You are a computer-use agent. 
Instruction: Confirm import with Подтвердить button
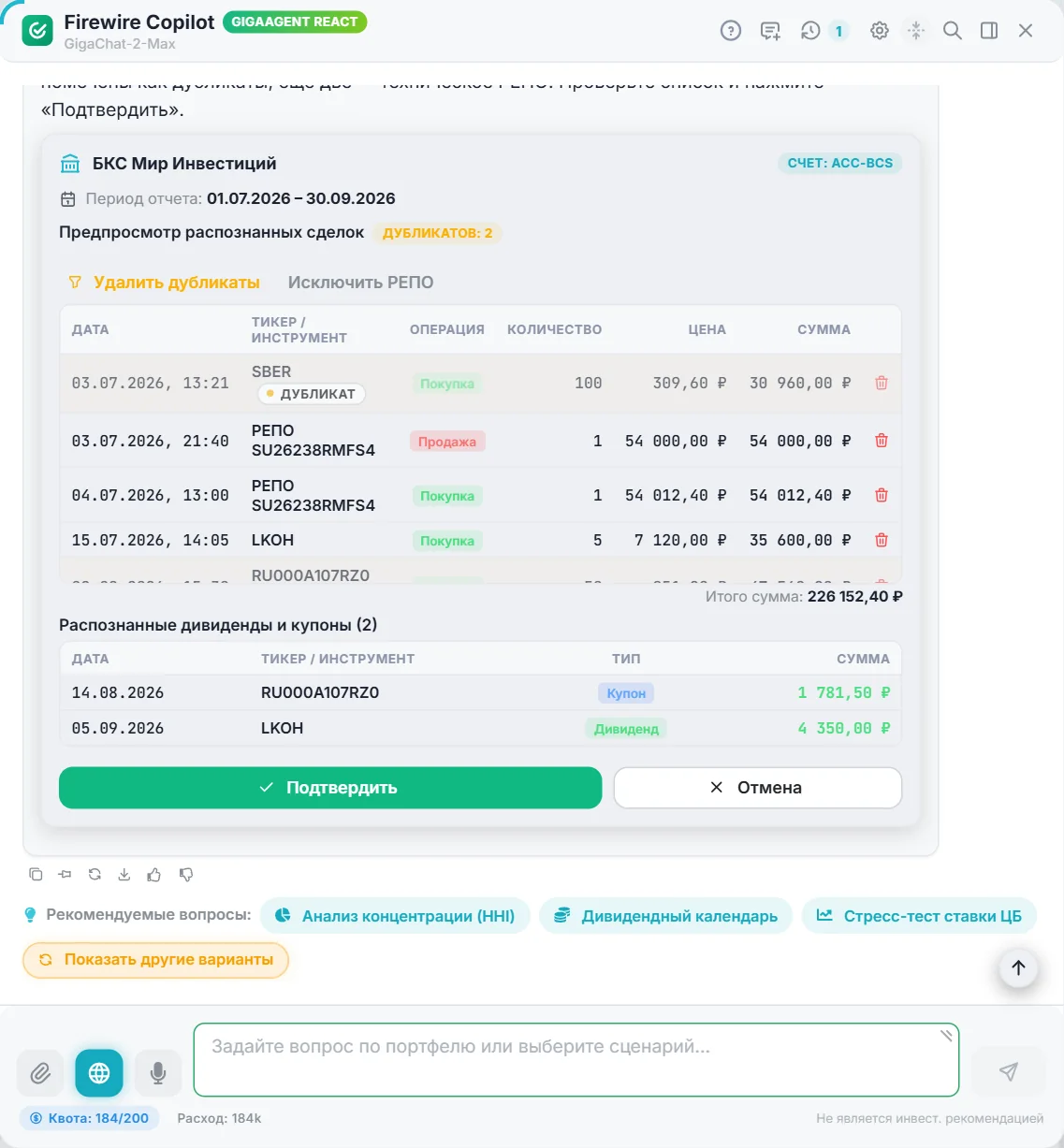[330, 788]
